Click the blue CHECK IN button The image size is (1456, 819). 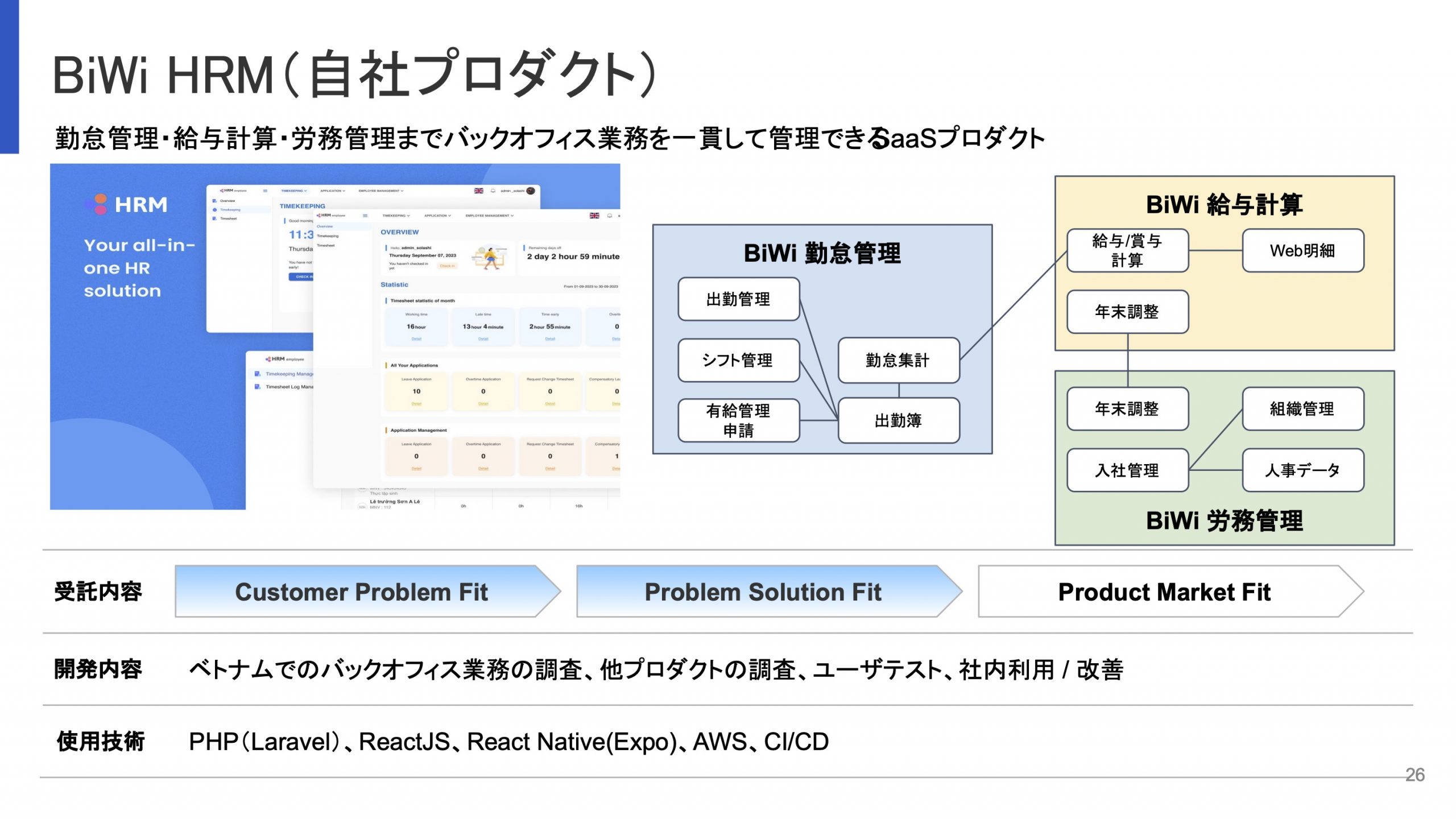301,277
